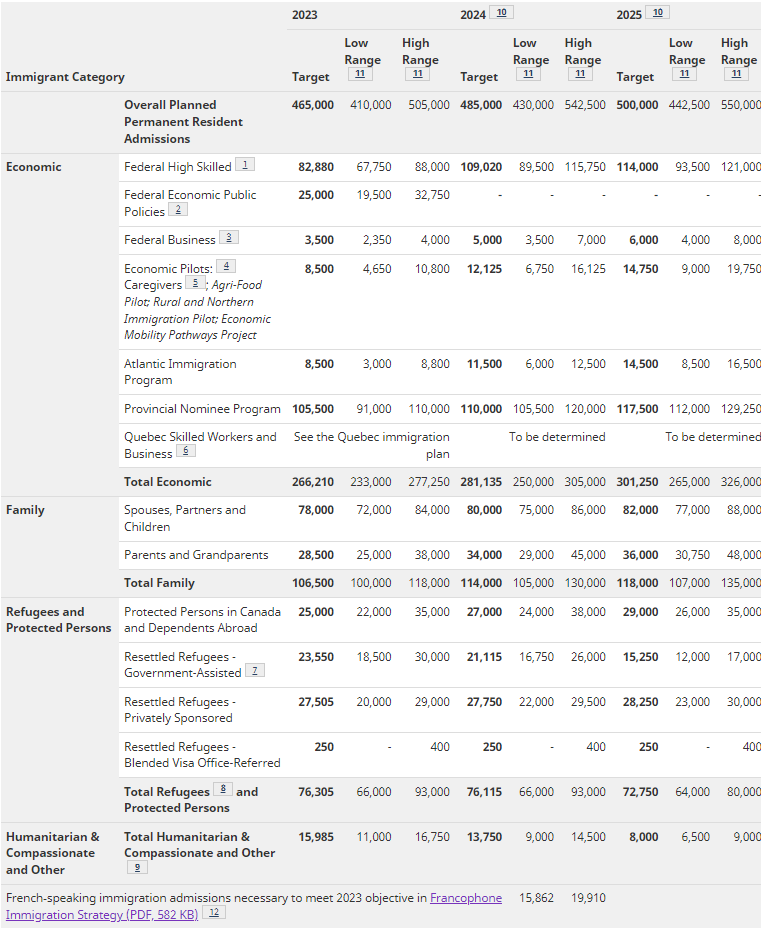The height and width of the screenshot is (928, 762).
Task: Open footnote 11 under 2024 High Range
Action: (580, 74)
